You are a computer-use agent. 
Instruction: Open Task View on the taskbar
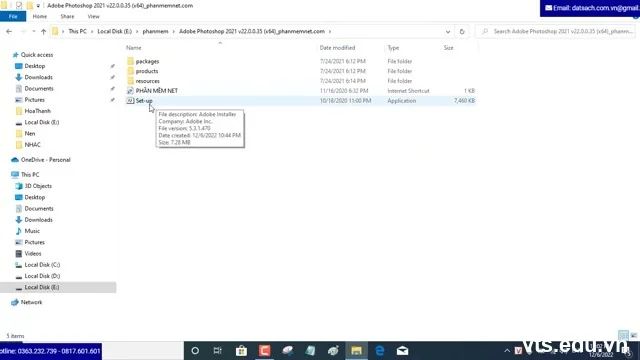[x=218, y=351]
